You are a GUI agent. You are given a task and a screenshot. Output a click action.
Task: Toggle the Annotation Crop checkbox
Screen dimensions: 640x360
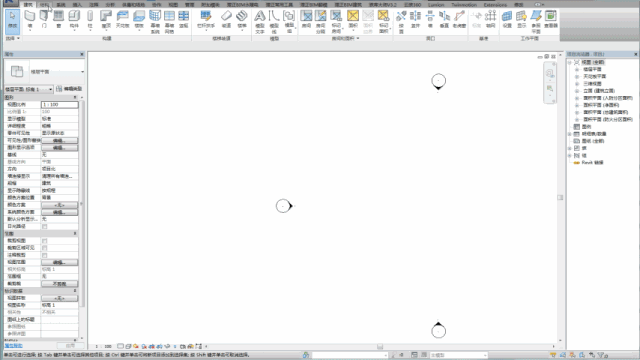pyautogui.click(x=44, y=255)
